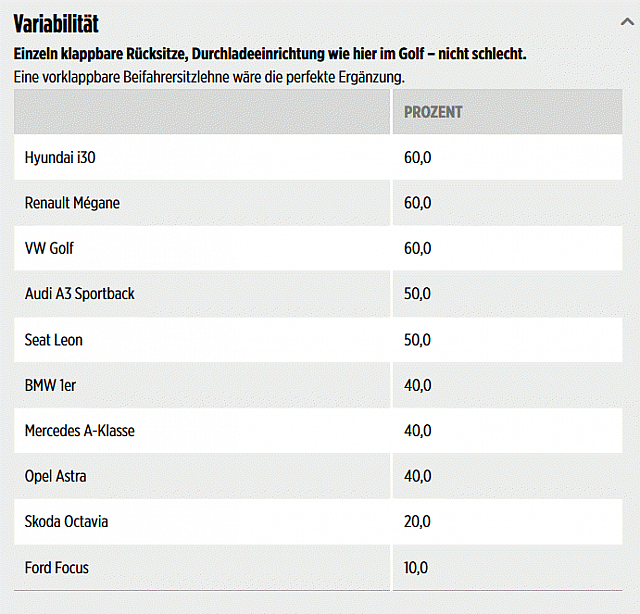Click the bold Durchladeeinrichtung summary sentence
Viewport: 640px width, 614px height.
269,54
